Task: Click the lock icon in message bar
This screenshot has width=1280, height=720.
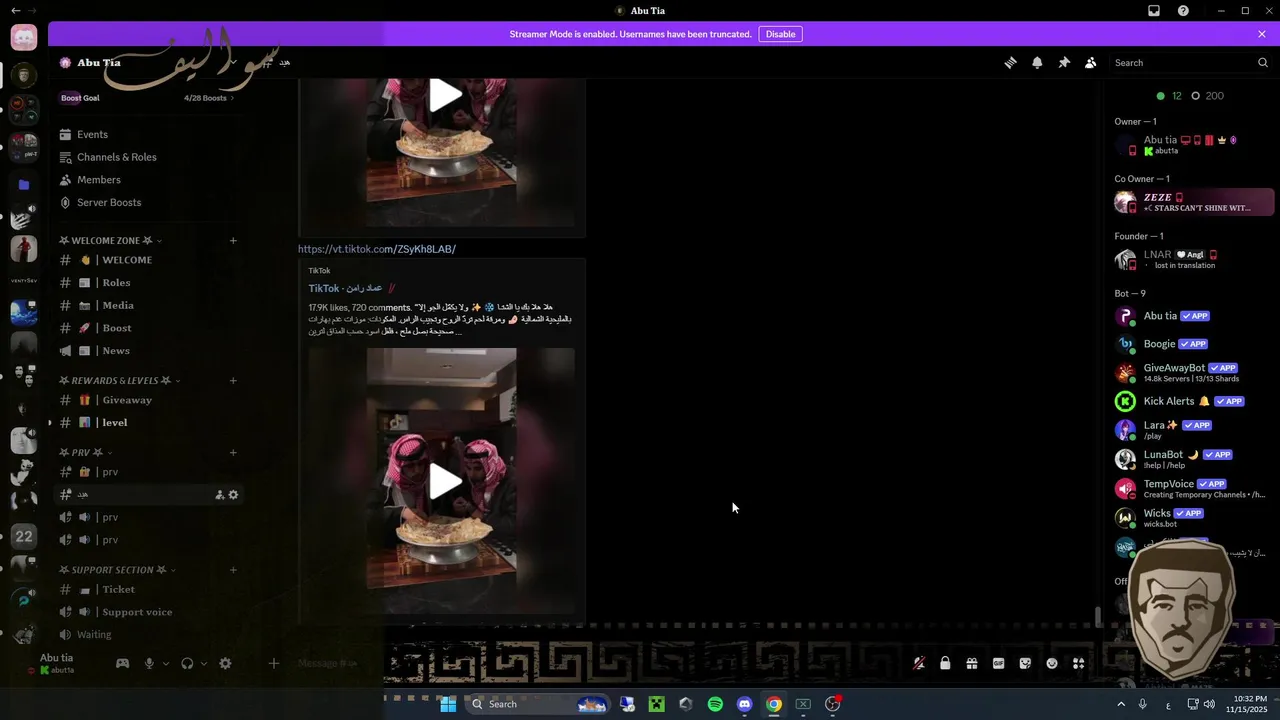Action: (945, 663)
